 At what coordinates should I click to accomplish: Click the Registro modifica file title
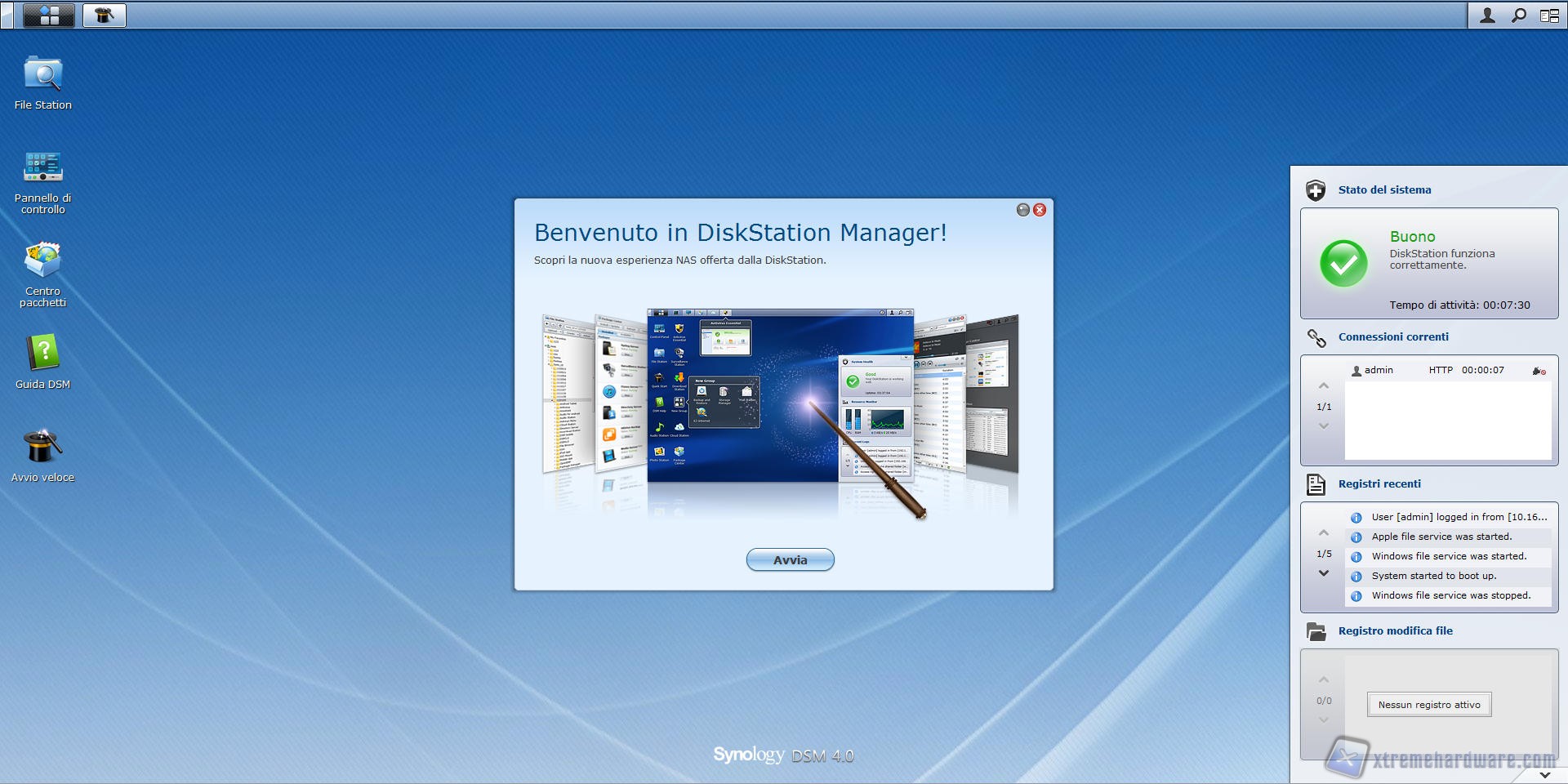click(x=1395, y=630)
